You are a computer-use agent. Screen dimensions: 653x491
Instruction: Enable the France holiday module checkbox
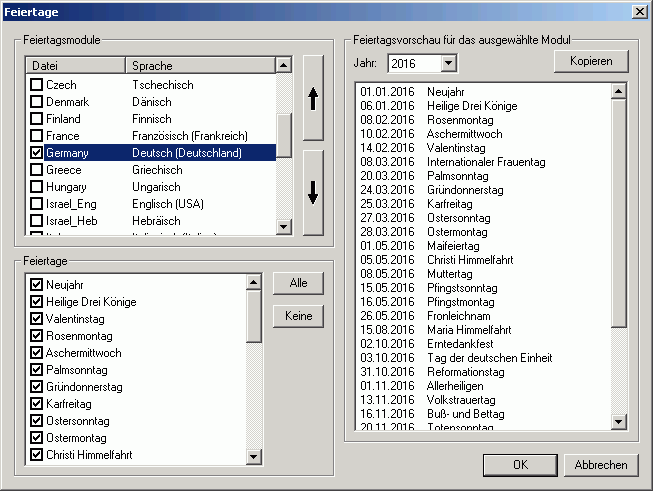coord(37,136)
